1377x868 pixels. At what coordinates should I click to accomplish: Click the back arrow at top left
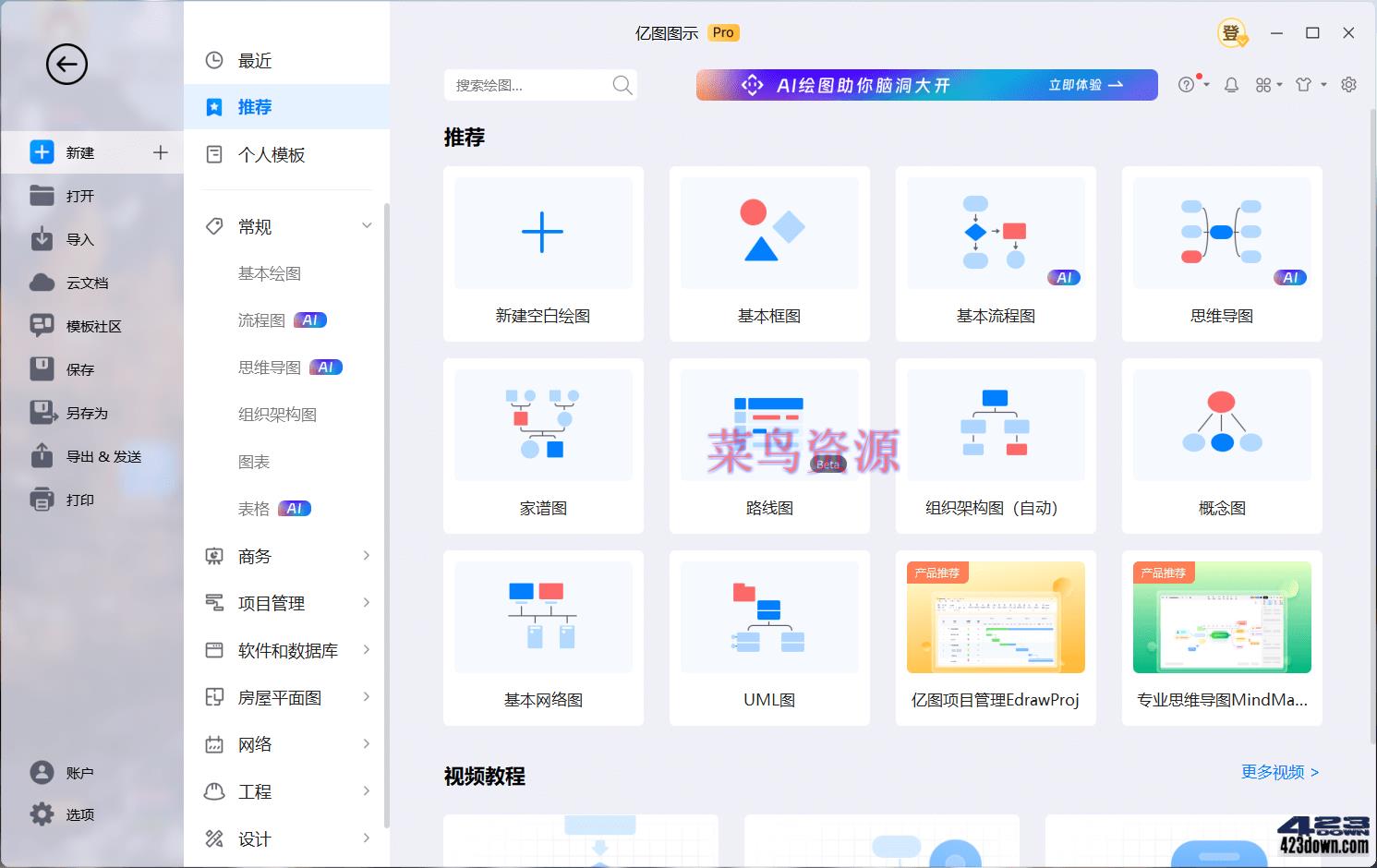(66, 64)
